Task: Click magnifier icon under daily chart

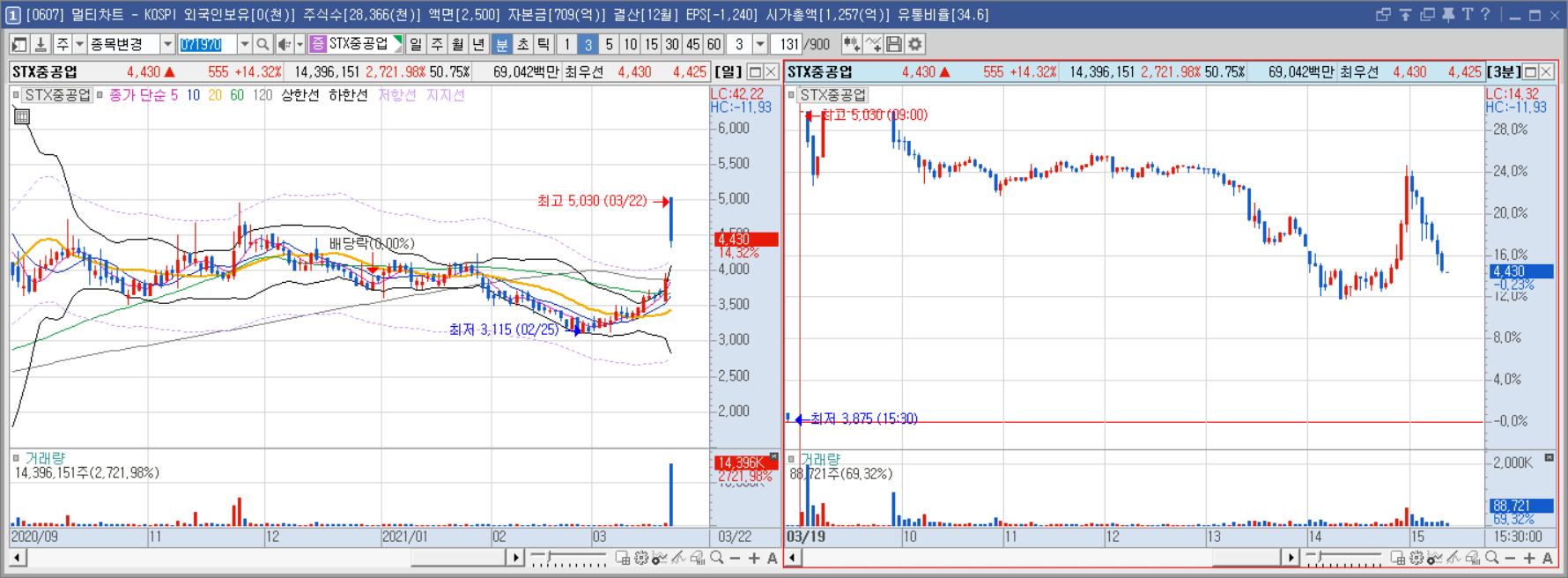Action: coord(717,558)
